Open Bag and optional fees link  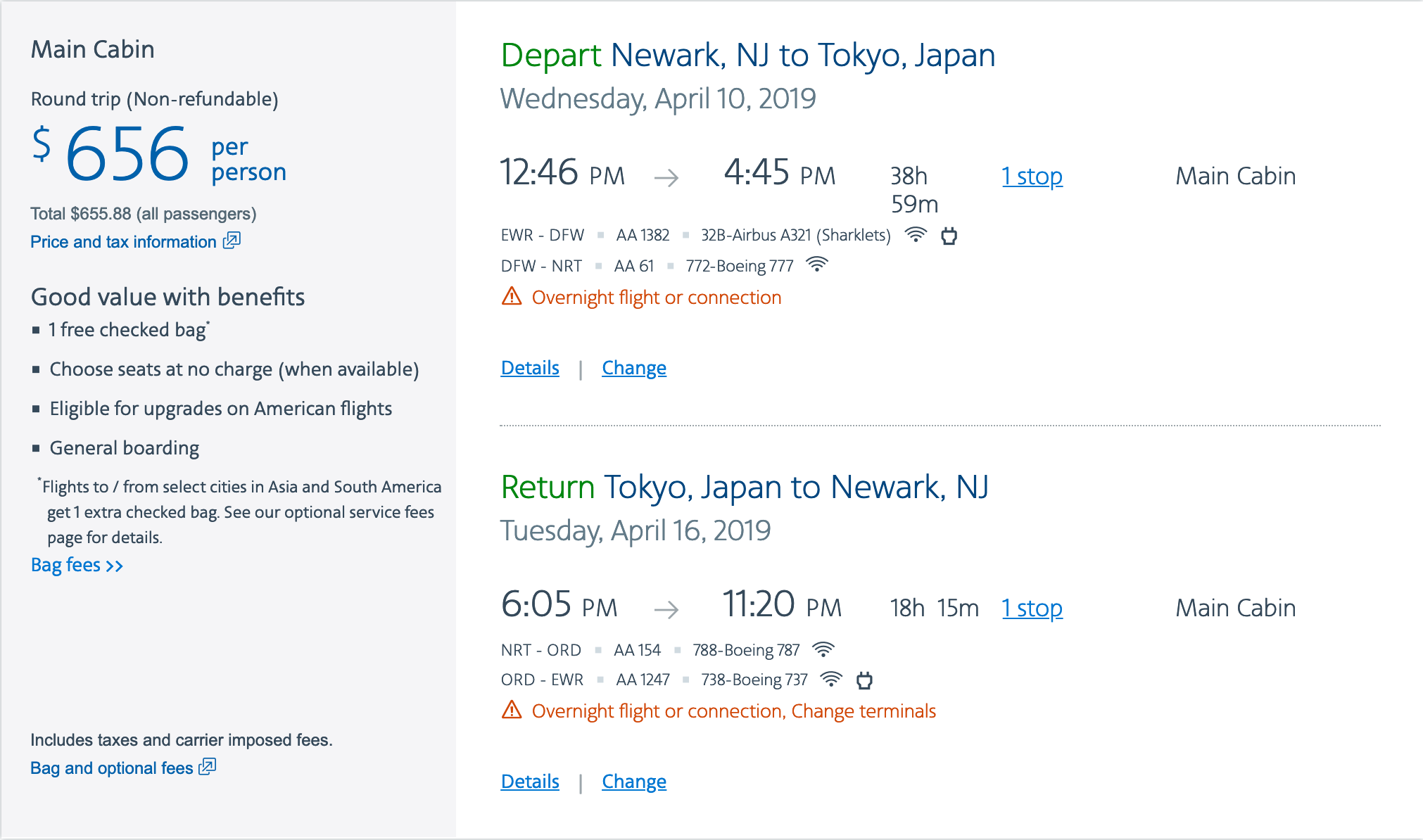[111, 768]
